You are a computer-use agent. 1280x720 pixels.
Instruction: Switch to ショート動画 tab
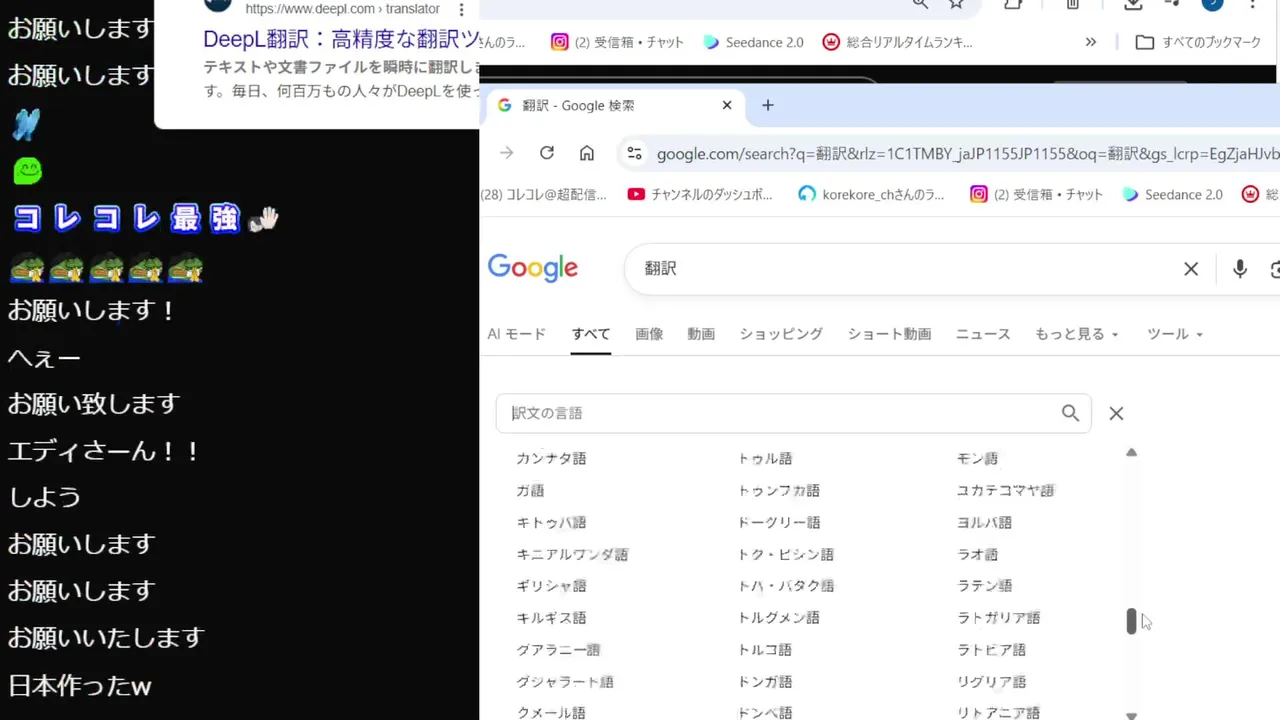(889, 334)
